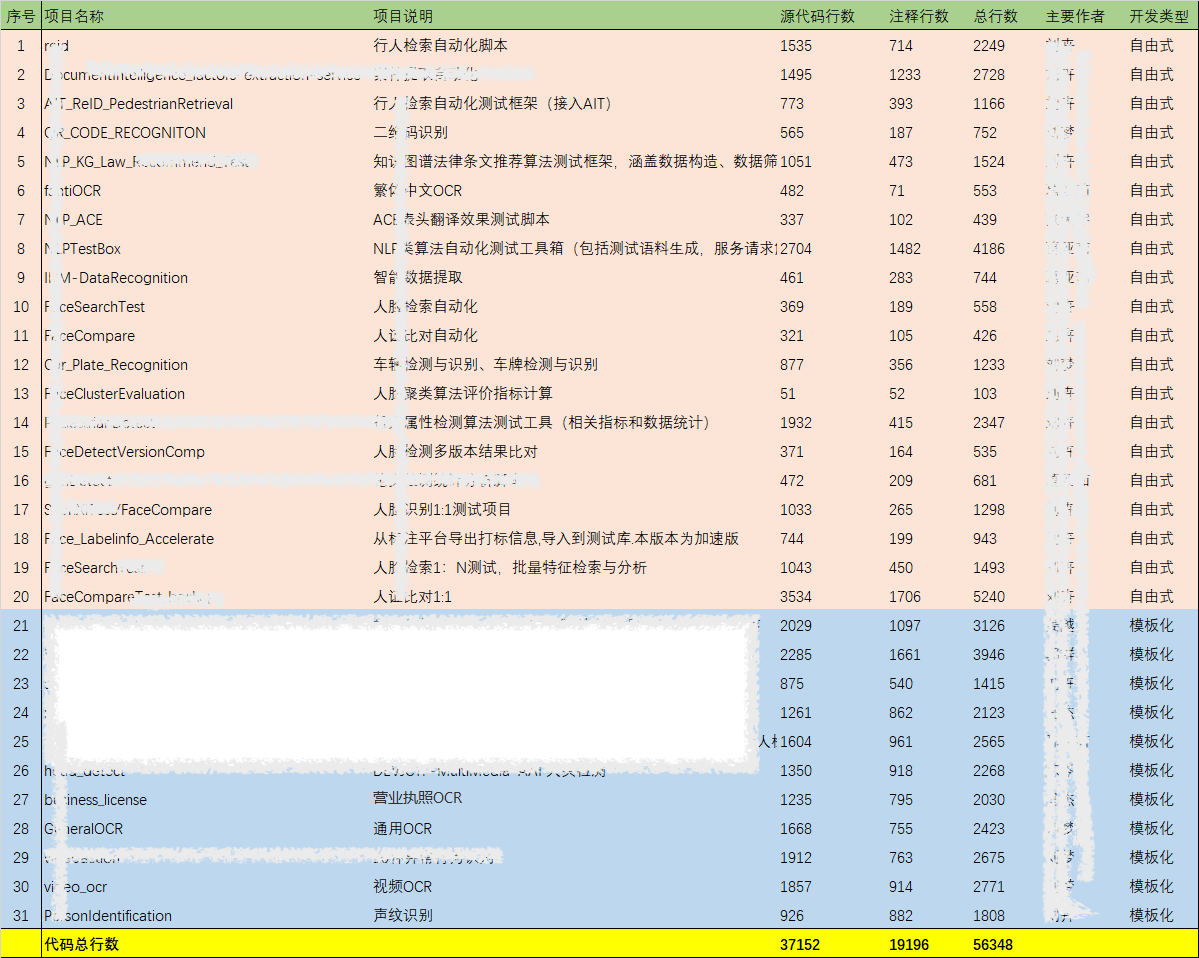1199x958 pixels.
Task: Click total lines value 2123
Action: coord(989,714)
